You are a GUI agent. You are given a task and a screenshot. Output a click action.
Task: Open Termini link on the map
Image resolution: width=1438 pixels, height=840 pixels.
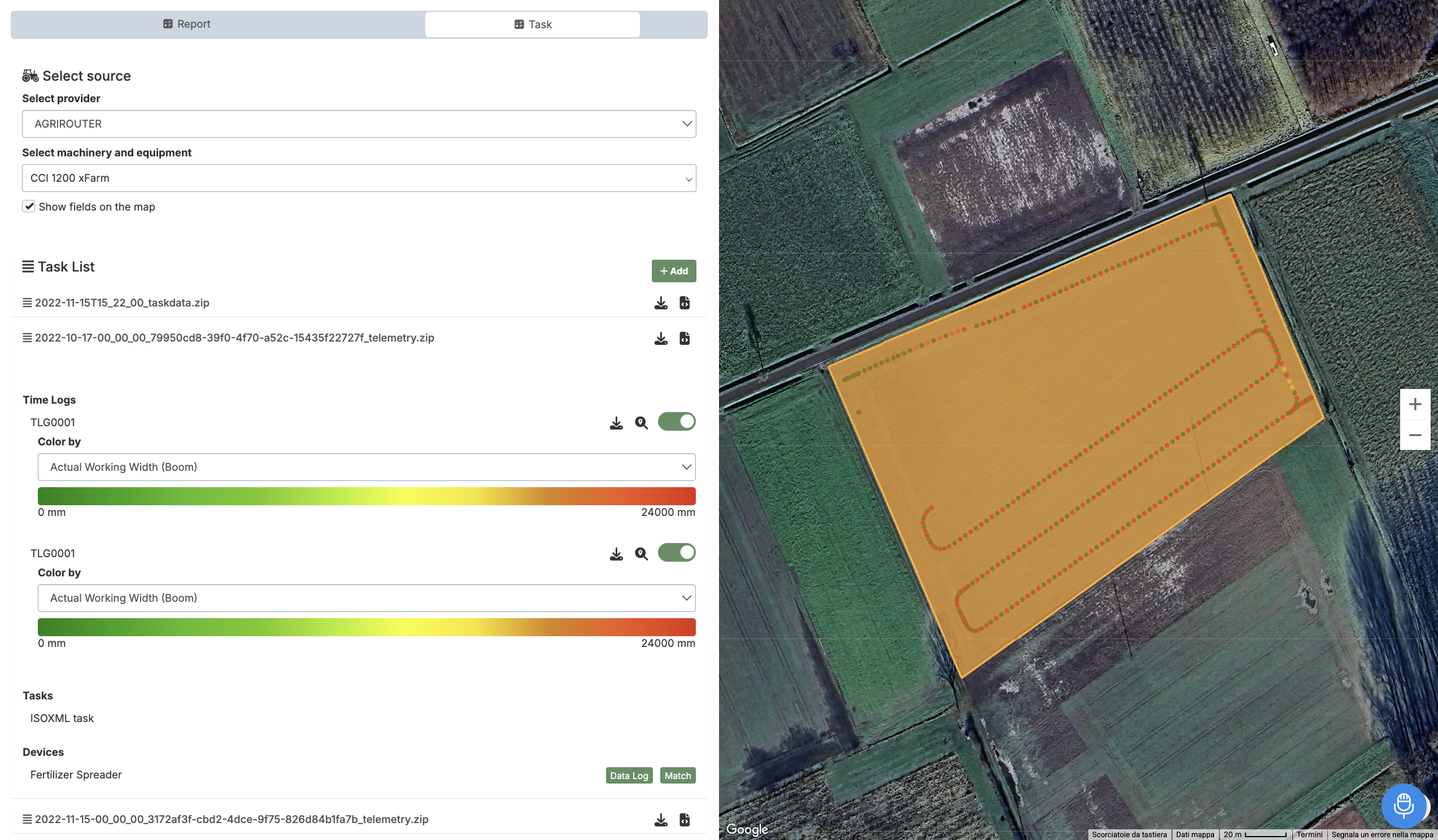click(x=1309, y=835)
